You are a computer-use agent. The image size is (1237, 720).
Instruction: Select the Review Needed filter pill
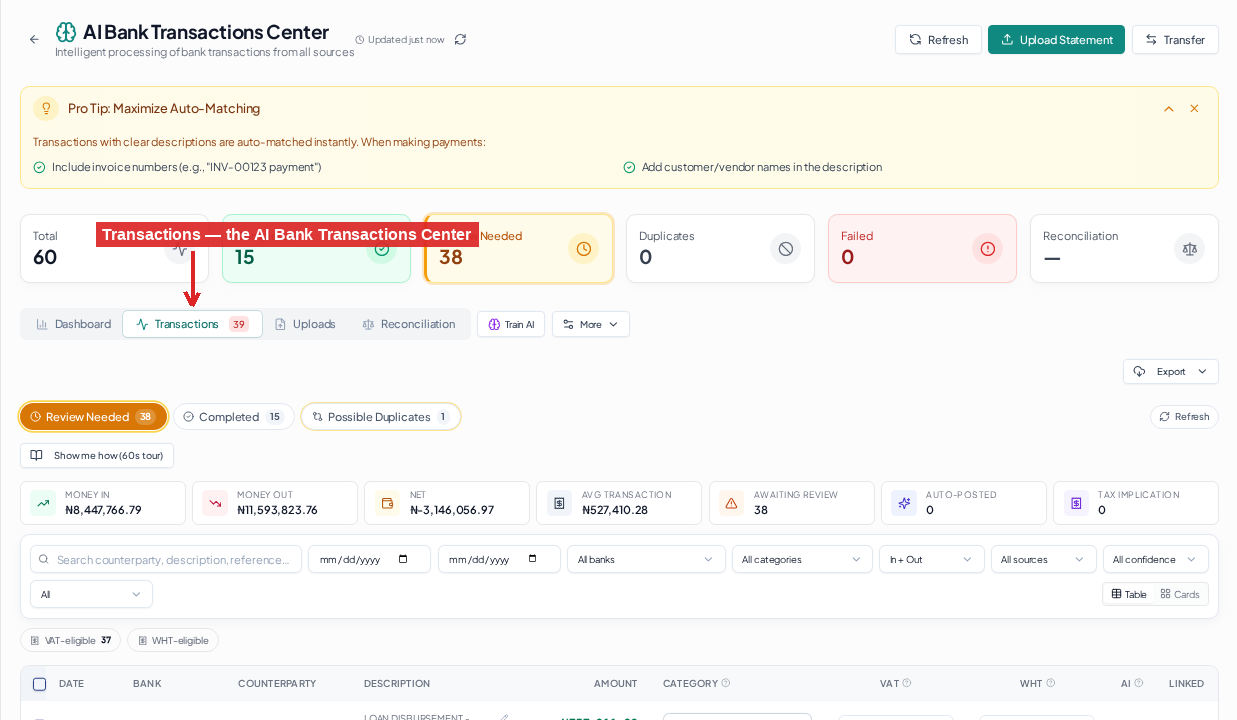click(93, 417)
